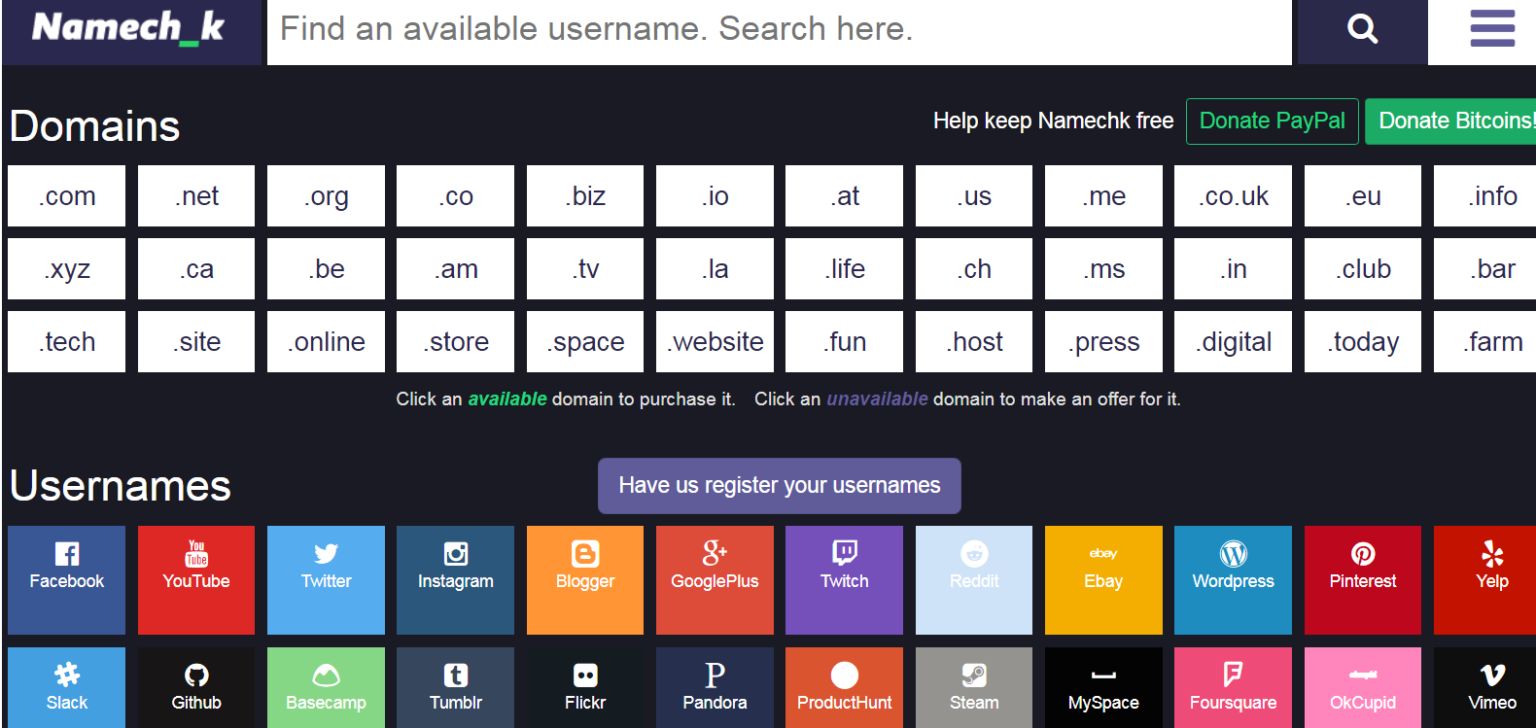Select the Pandora tile
Screen dimensions: 1536x728
[x=715, y=688]
